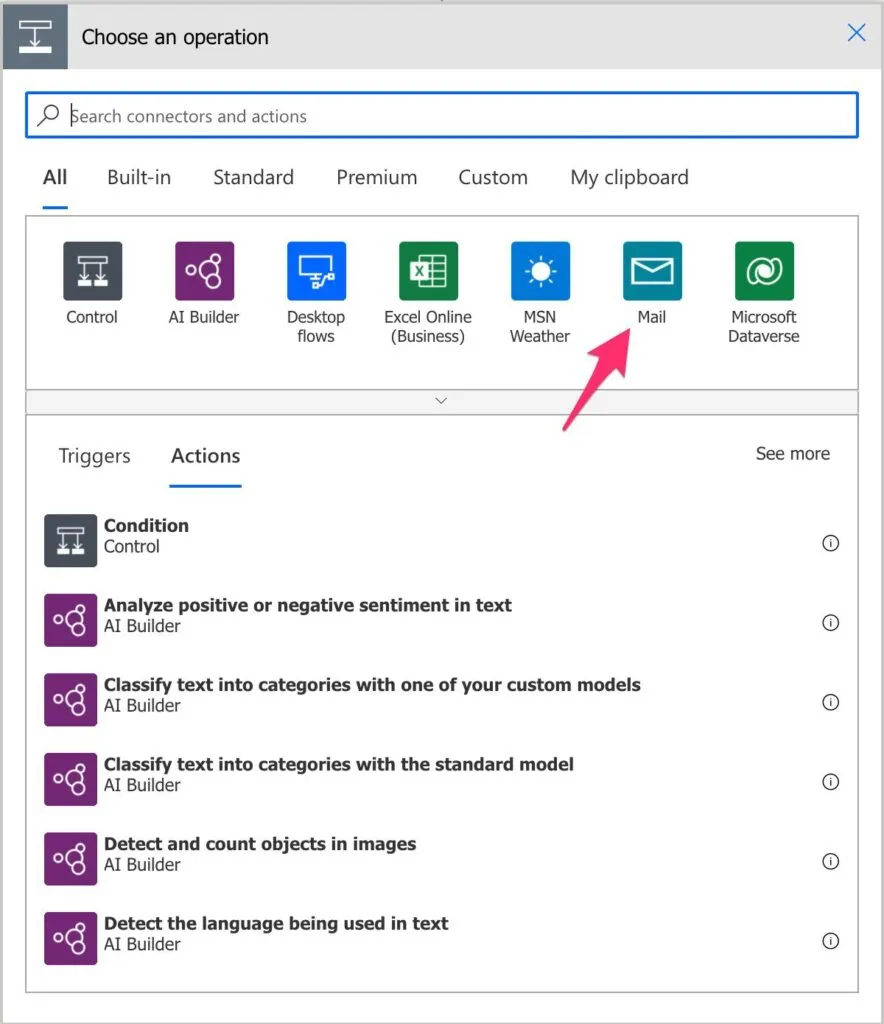Image resolution: width=884 pixels, height=1024 pixels.
Task: Show info for Condition action
Action: [830, 543]
